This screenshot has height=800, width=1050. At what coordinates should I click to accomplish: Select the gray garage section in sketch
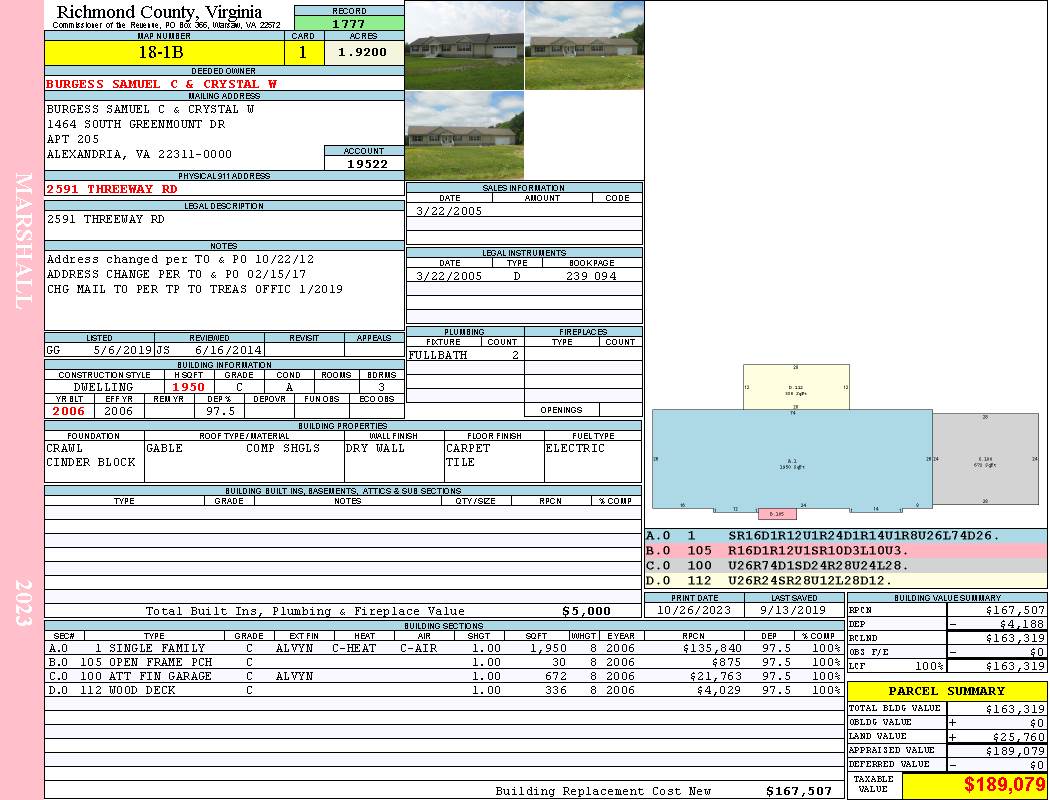983,460
